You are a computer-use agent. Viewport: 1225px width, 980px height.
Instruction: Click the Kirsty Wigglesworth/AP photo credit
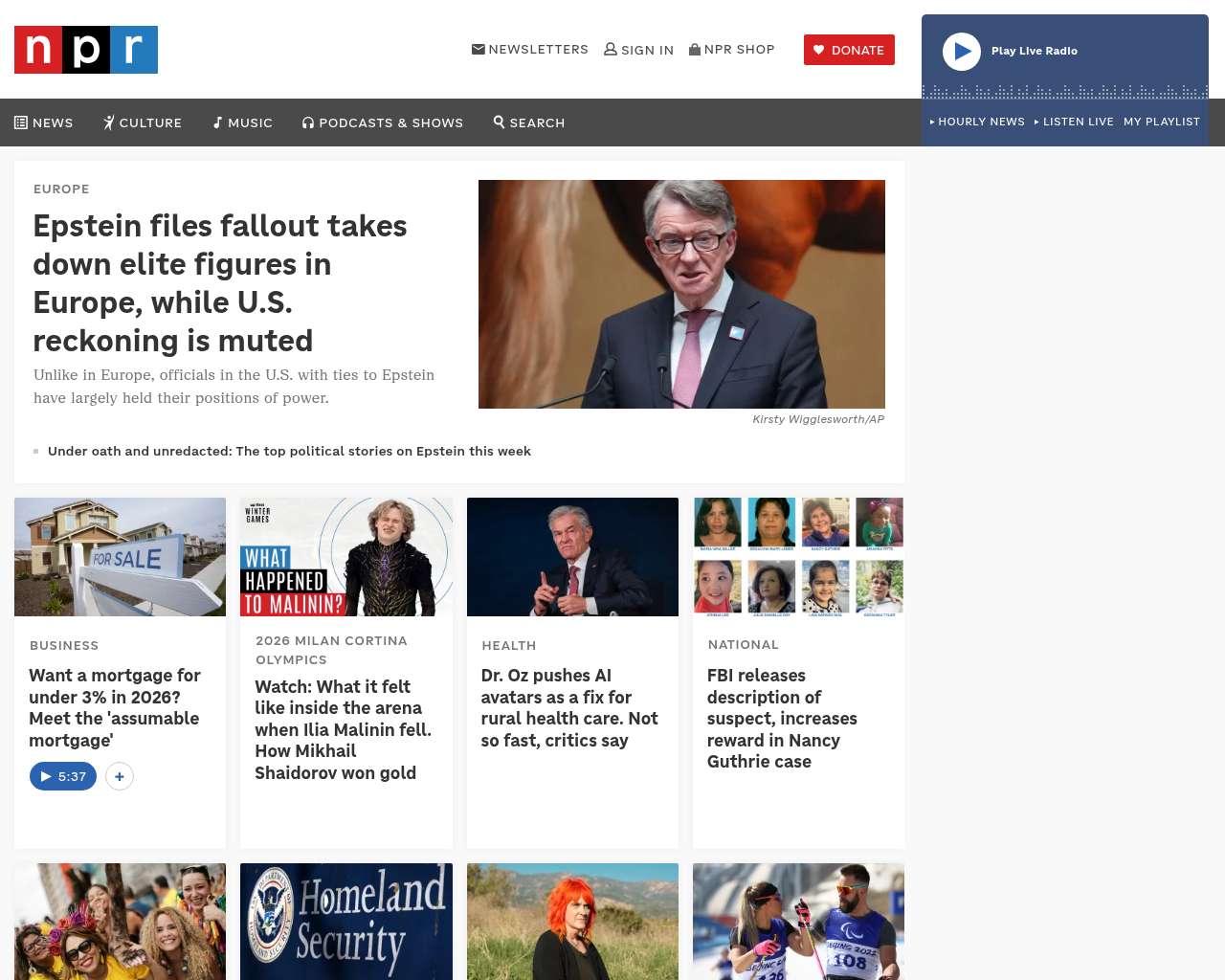[x=818, y=419]
